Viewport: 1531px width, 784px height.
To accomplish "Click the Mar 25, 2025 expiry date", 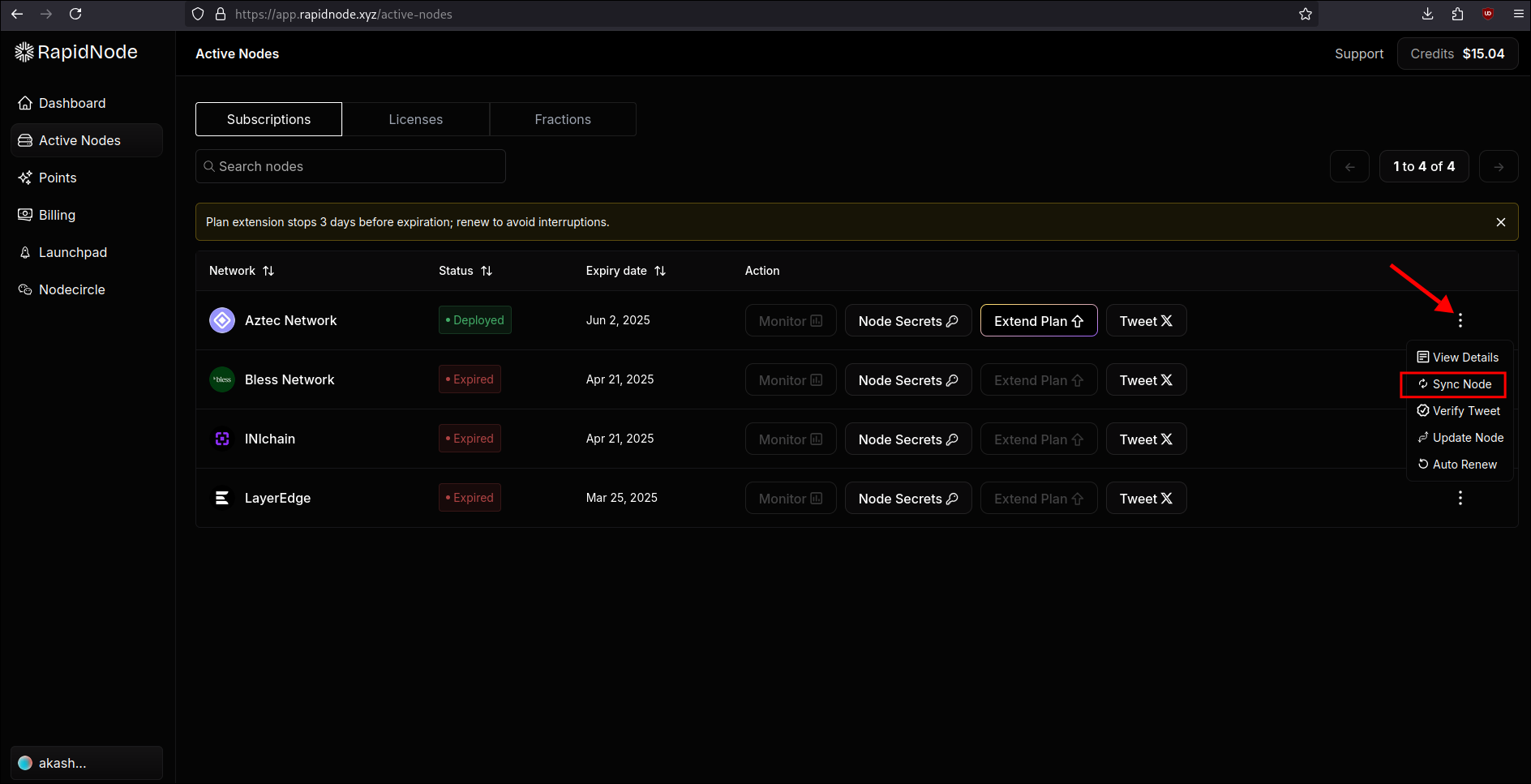I will point(622,498).
